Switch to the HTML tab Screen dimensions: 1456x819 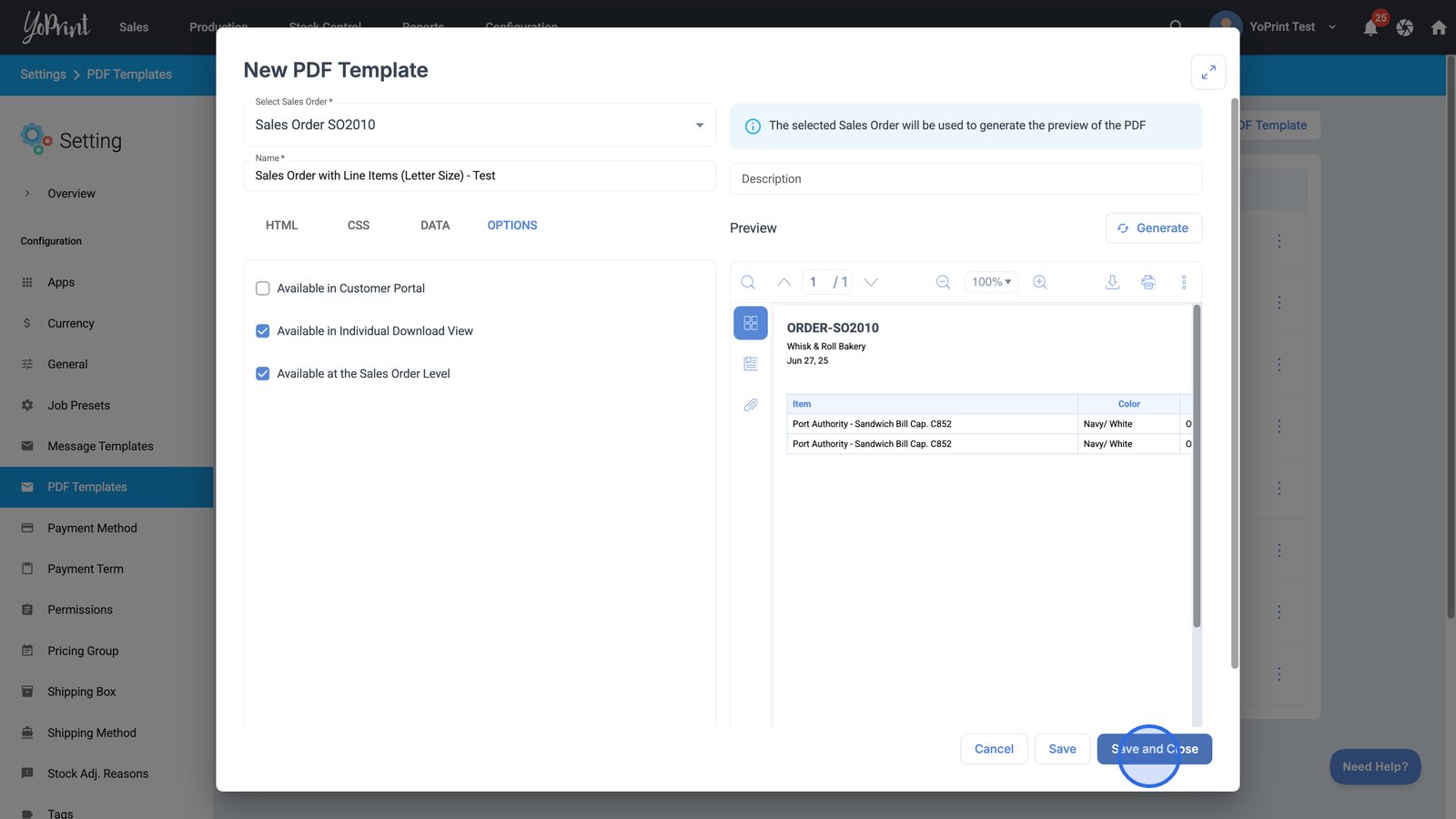coord(281,226)
